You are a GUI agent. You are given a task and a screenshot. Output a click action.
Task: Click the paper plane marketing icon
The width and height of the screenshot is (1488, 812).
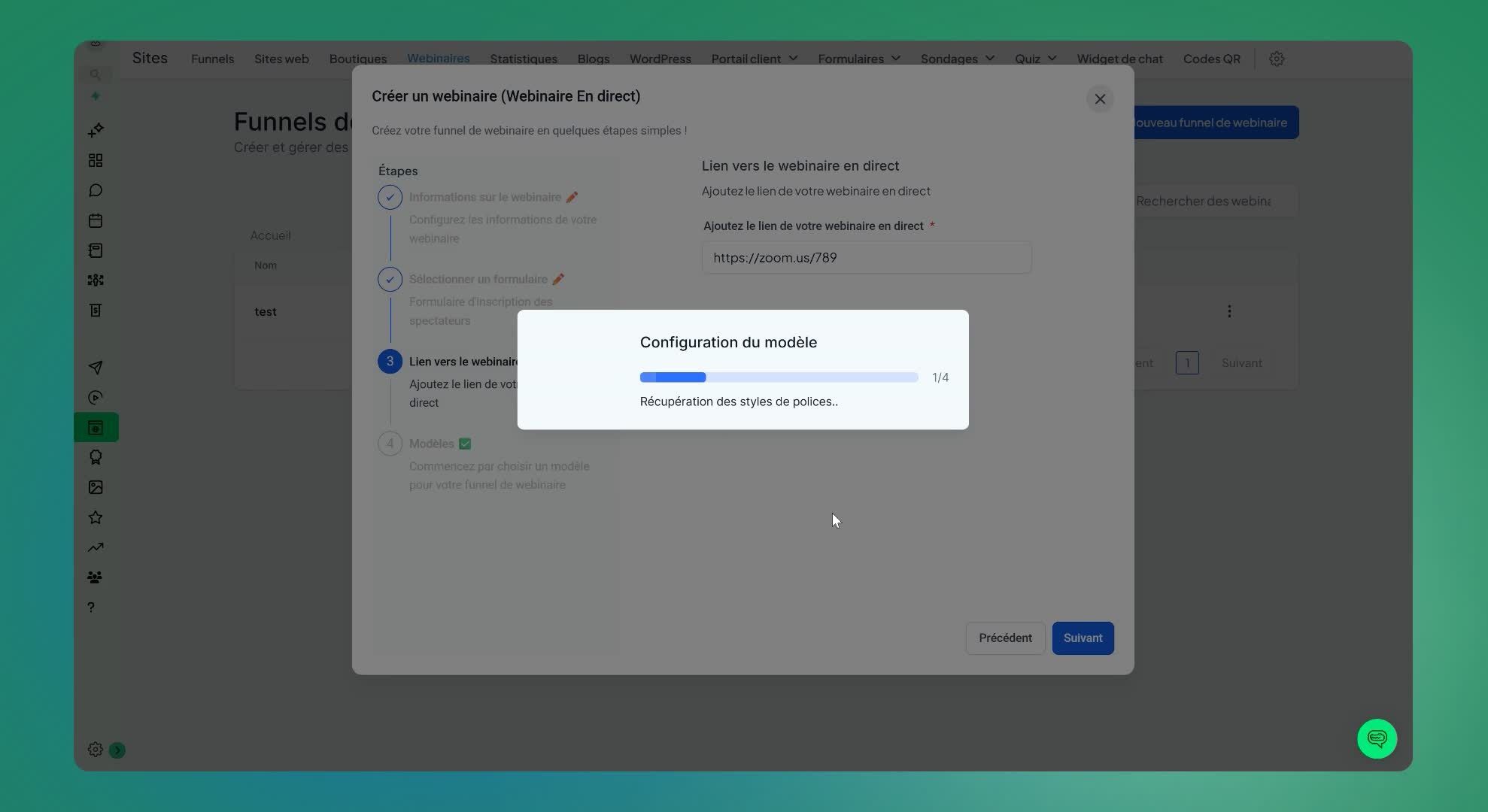tap(96, 368)
